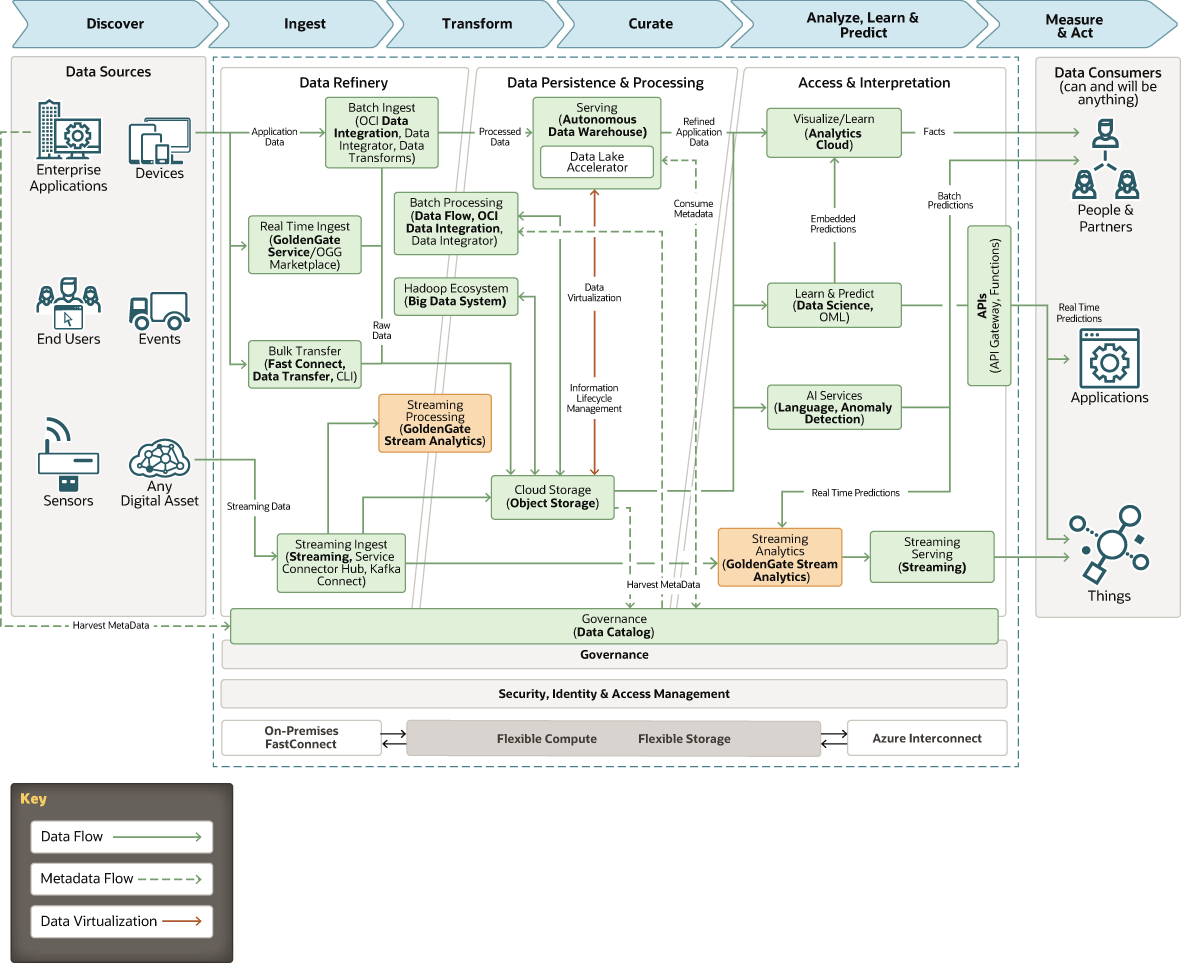
Task: Click the Azure Interconnect box
Action: pyautogui.click(x=927, y=738)
